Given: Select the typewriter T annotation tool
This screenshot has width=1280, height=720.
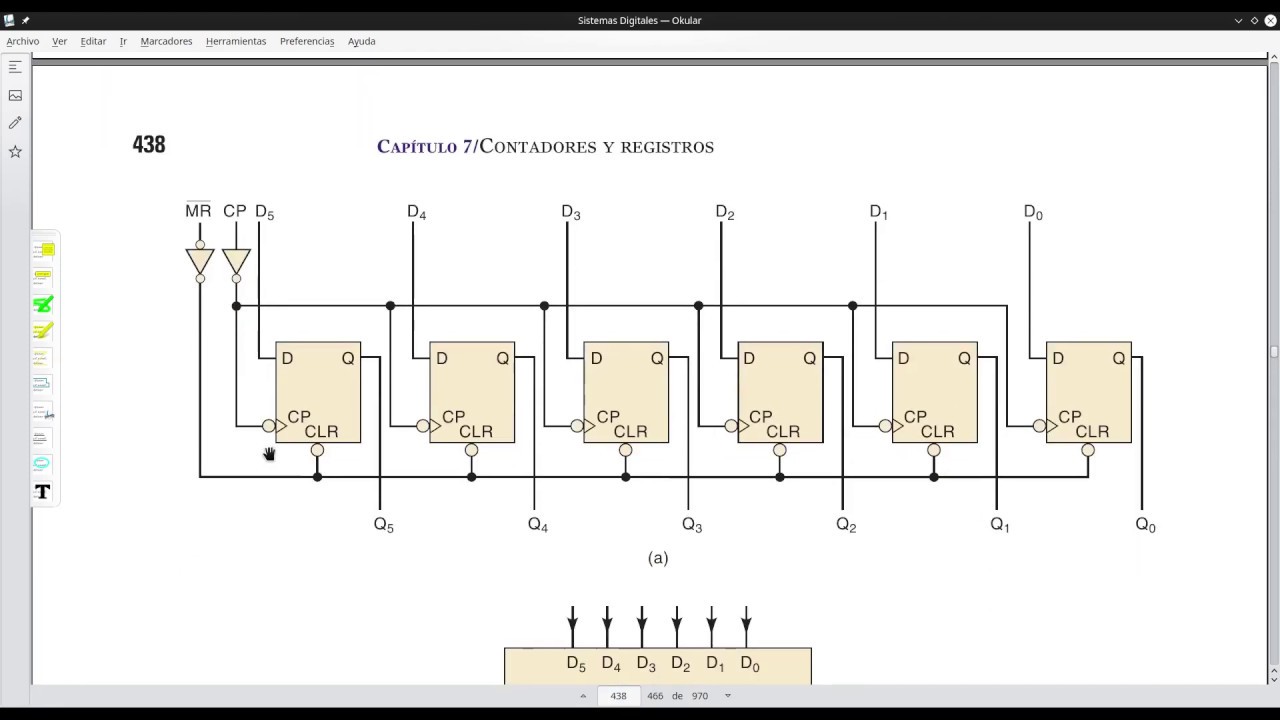Looking at the screenshot, I should 43,491.
